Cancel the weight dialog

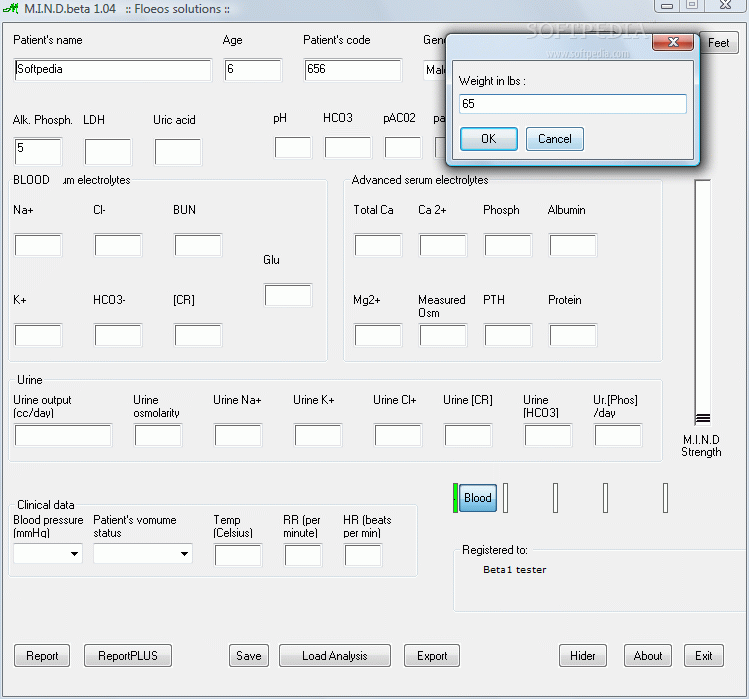click(554, 139)
